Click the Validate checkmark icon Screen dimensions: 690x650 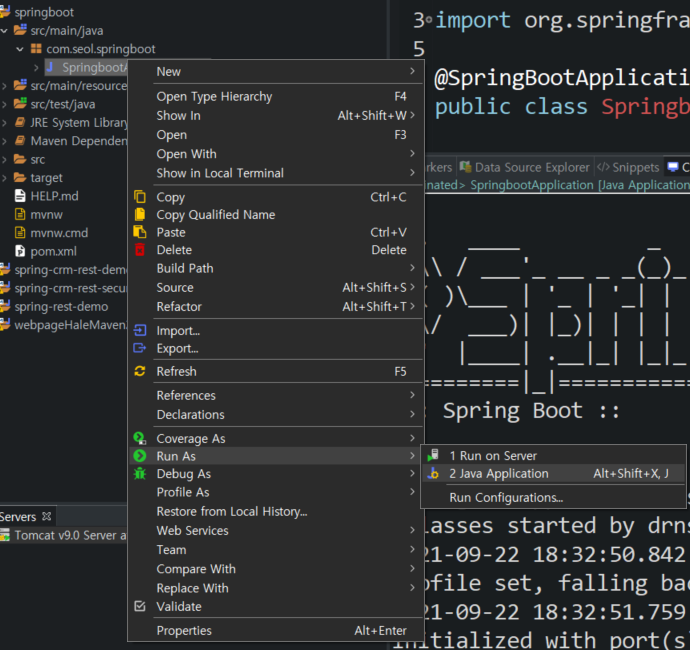(139, 606)
